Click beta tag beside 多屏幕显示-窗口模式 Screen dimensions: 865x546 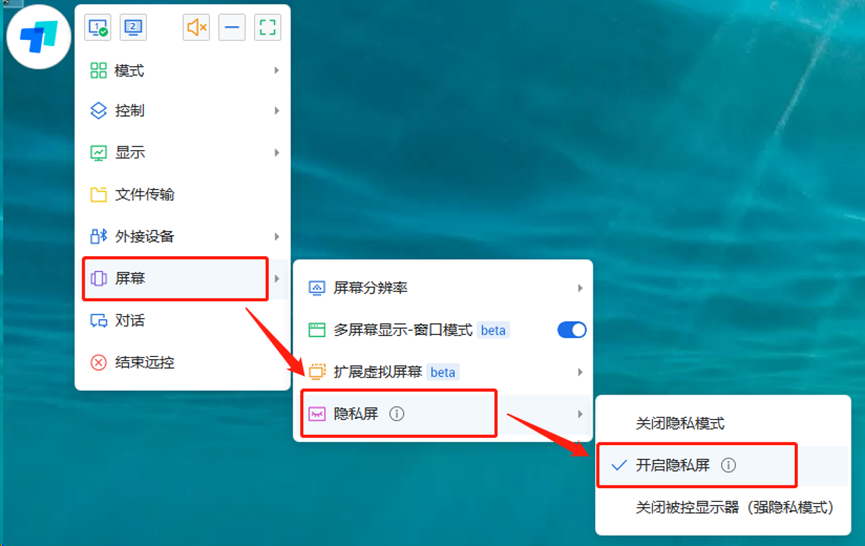pyautogui.click(x=493, y=330)
